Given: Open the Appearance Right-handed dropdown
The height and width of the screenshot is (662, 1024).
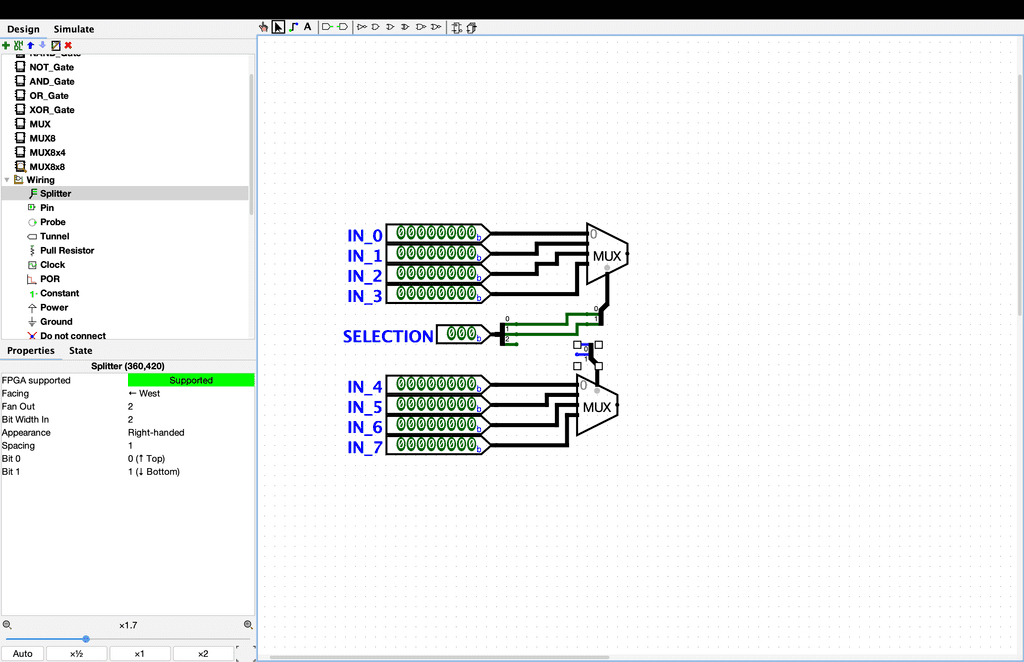Looking at the screenshot, I should click(190, 433).
